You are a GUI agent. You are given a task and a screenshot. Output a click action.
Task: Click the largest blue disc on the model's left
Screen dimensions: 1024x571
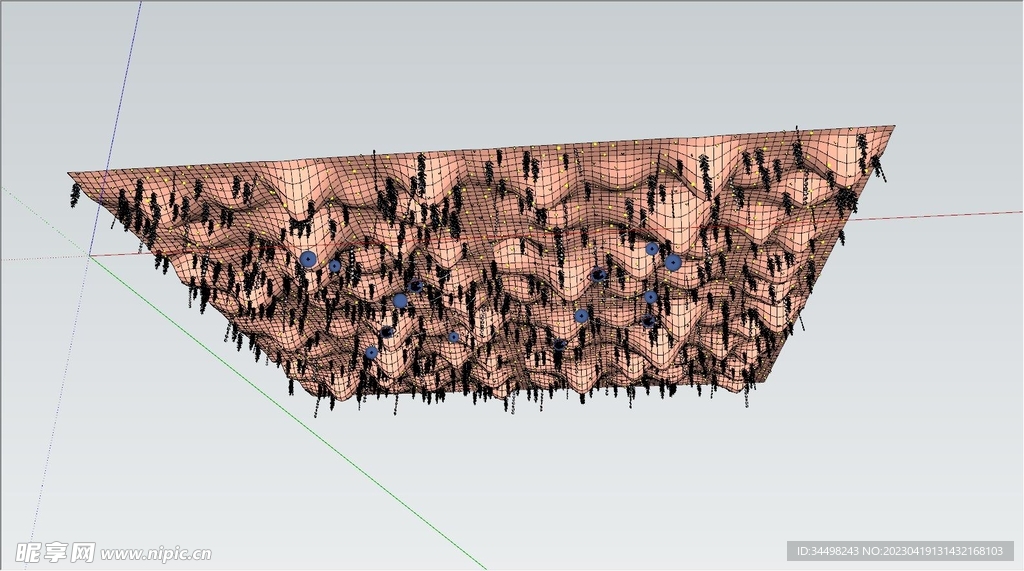pos(308,259)
